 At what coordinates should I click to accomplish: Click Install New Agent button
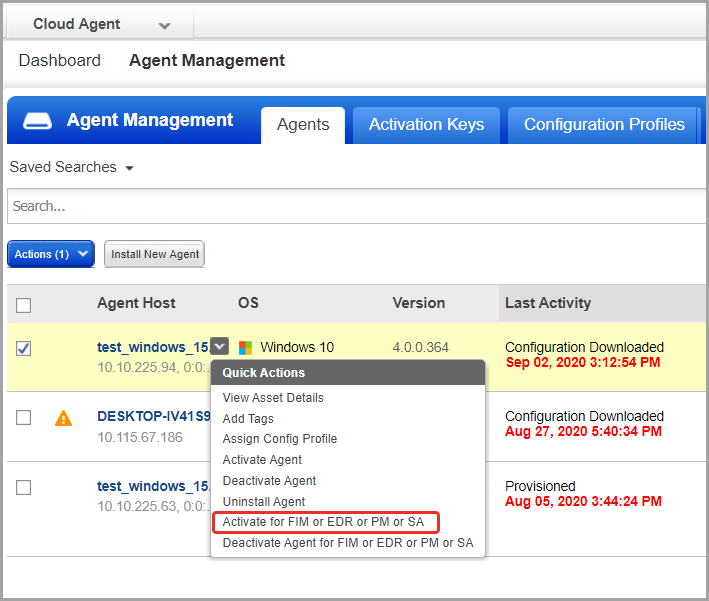(155, 254)
